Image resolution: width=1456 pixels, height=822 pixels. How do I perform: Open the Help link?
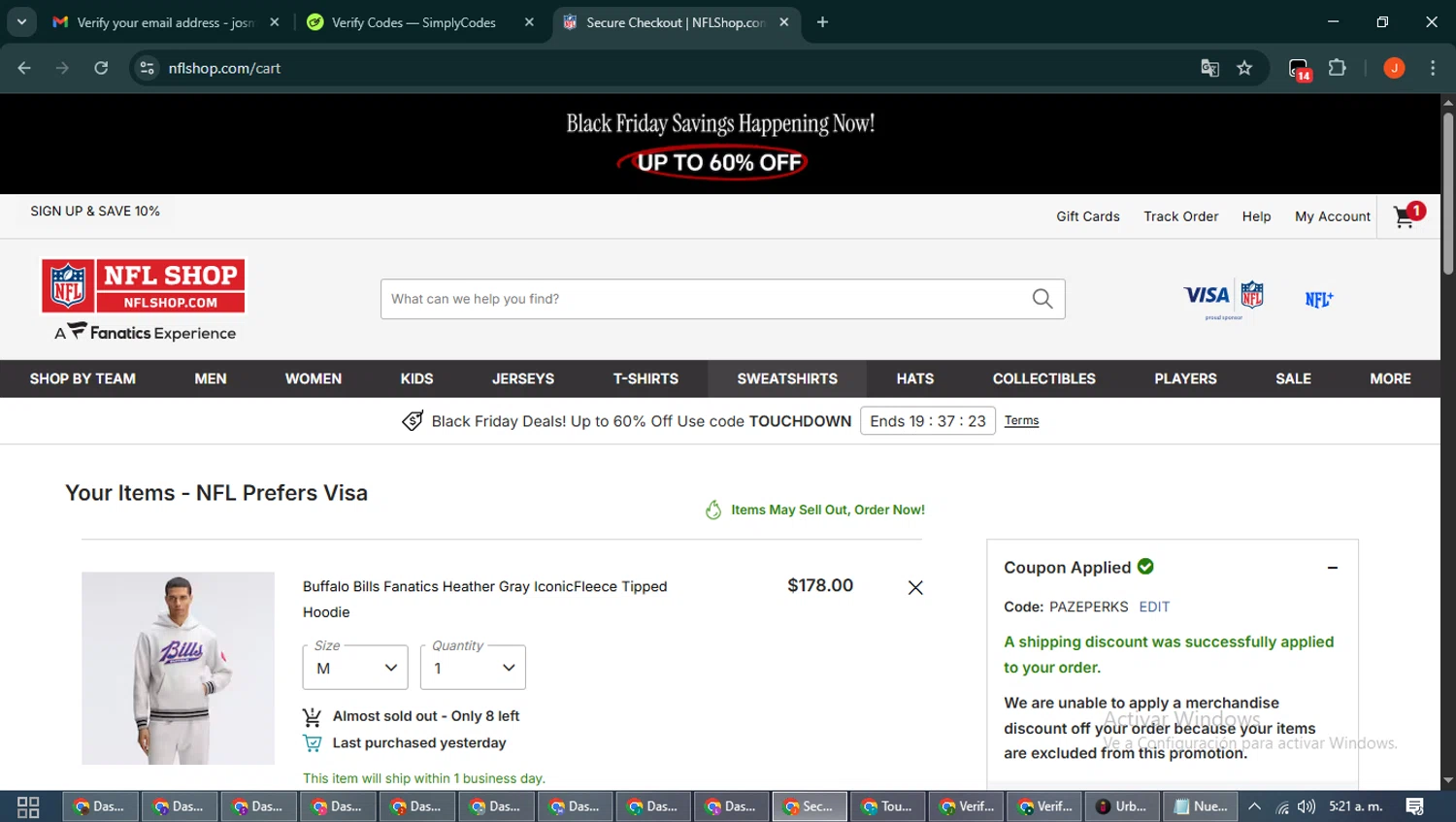coord(1256,216)
